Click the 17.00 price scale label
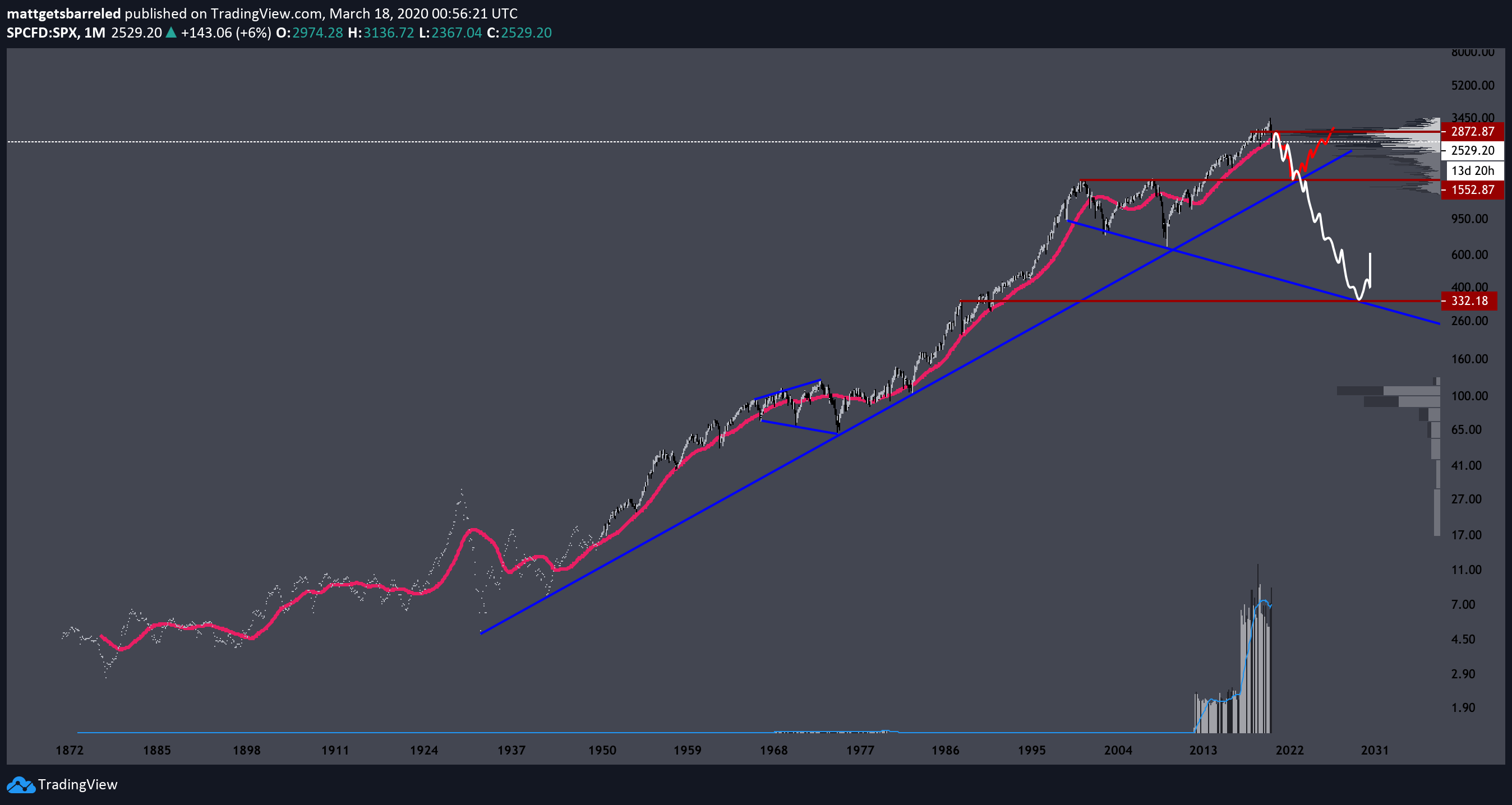 [1466, 534]
